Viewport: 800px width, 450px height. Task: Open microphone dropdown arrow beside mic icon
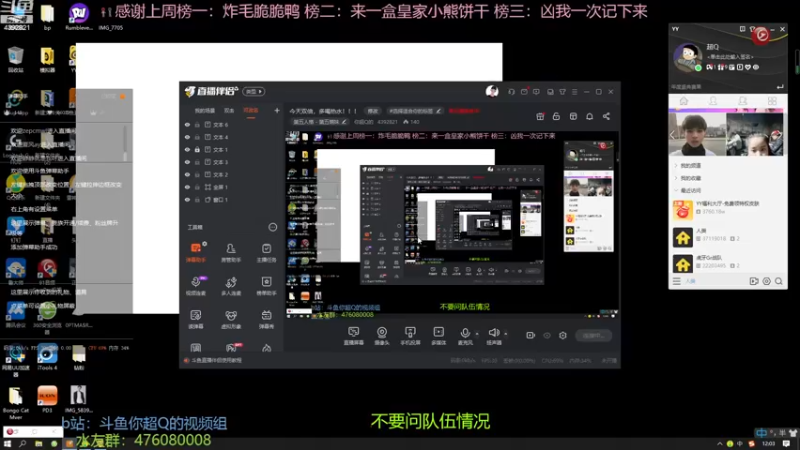477,334
